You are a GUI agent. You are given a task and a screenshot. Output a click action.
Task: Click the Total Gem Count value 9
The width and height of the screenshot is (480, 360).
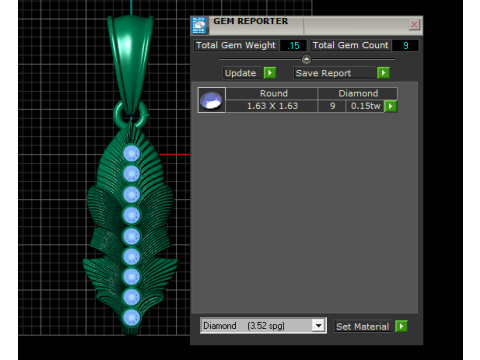point(405,46)
